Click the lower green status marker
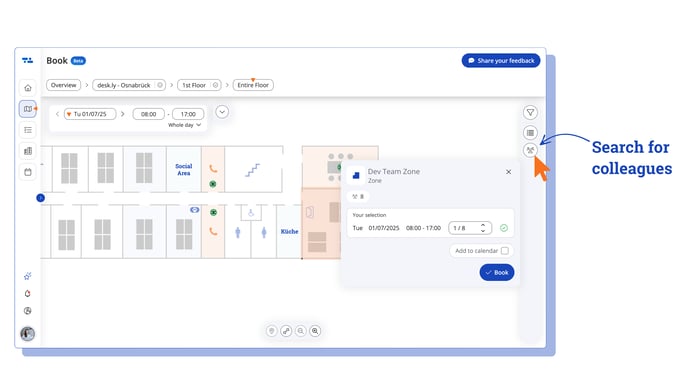Screen dimensions: 688x387 [213, 212]
